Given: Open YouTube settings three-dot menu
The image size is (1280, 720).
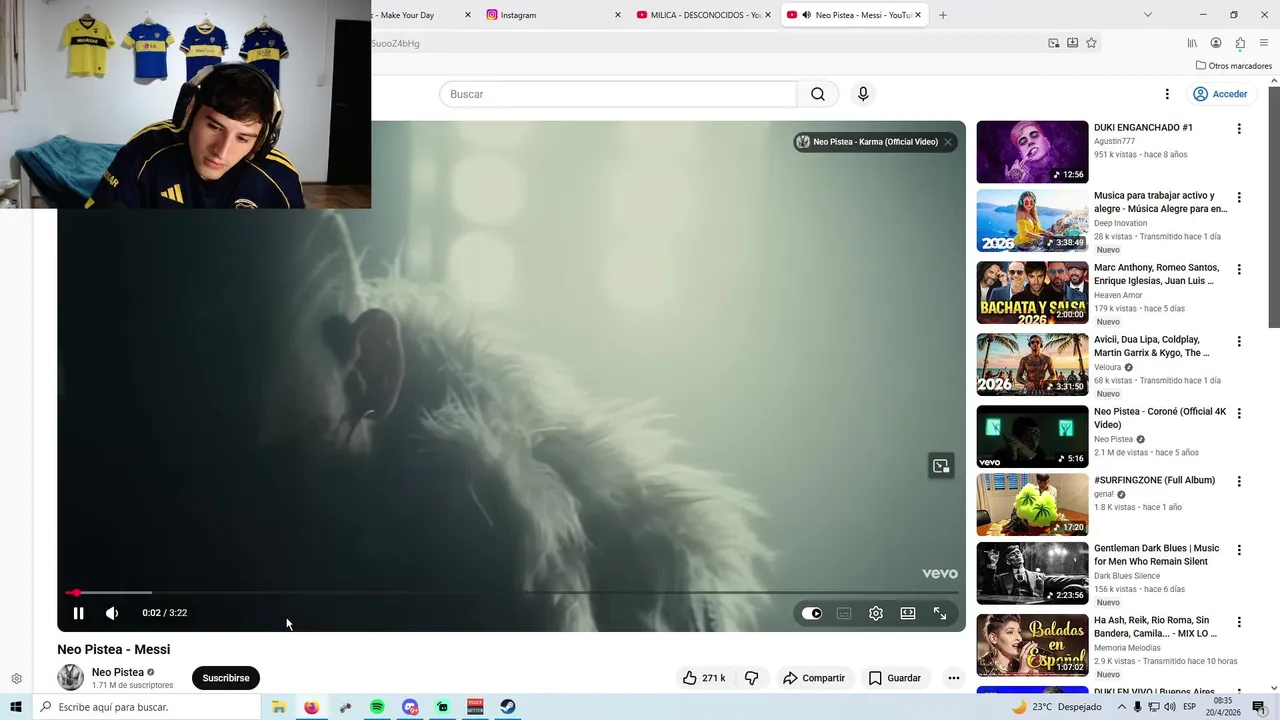Looking at the screenshot, I should 1167,94.
